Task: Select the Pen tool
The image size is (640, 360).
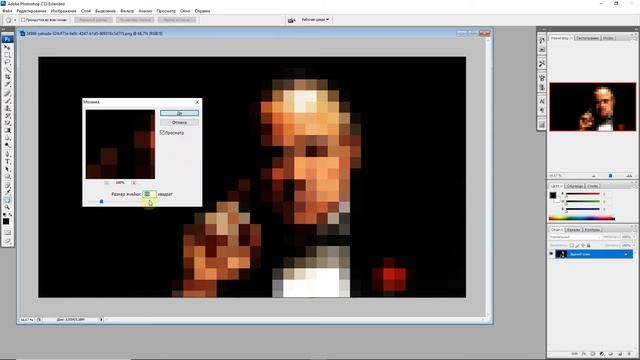Action: (7, 153)
